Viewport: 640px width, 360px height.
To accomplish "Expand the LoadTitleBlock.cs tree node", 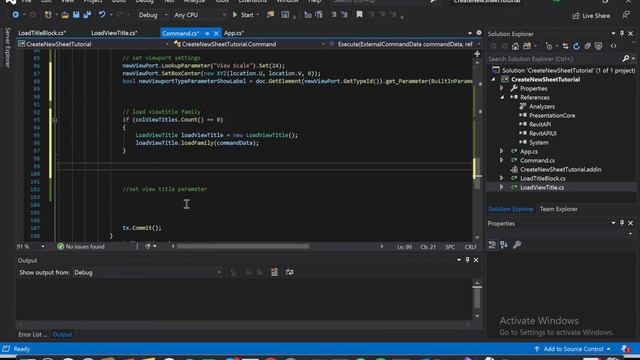I will pos(502,178).
